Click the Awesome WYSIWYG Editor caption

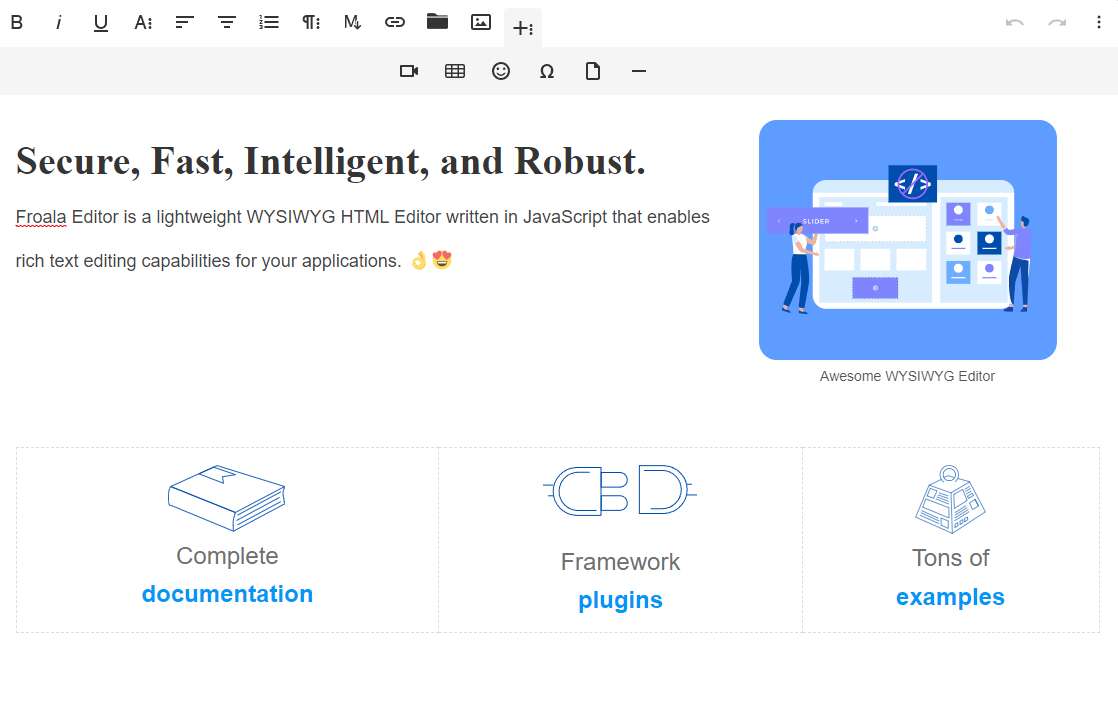907,376
